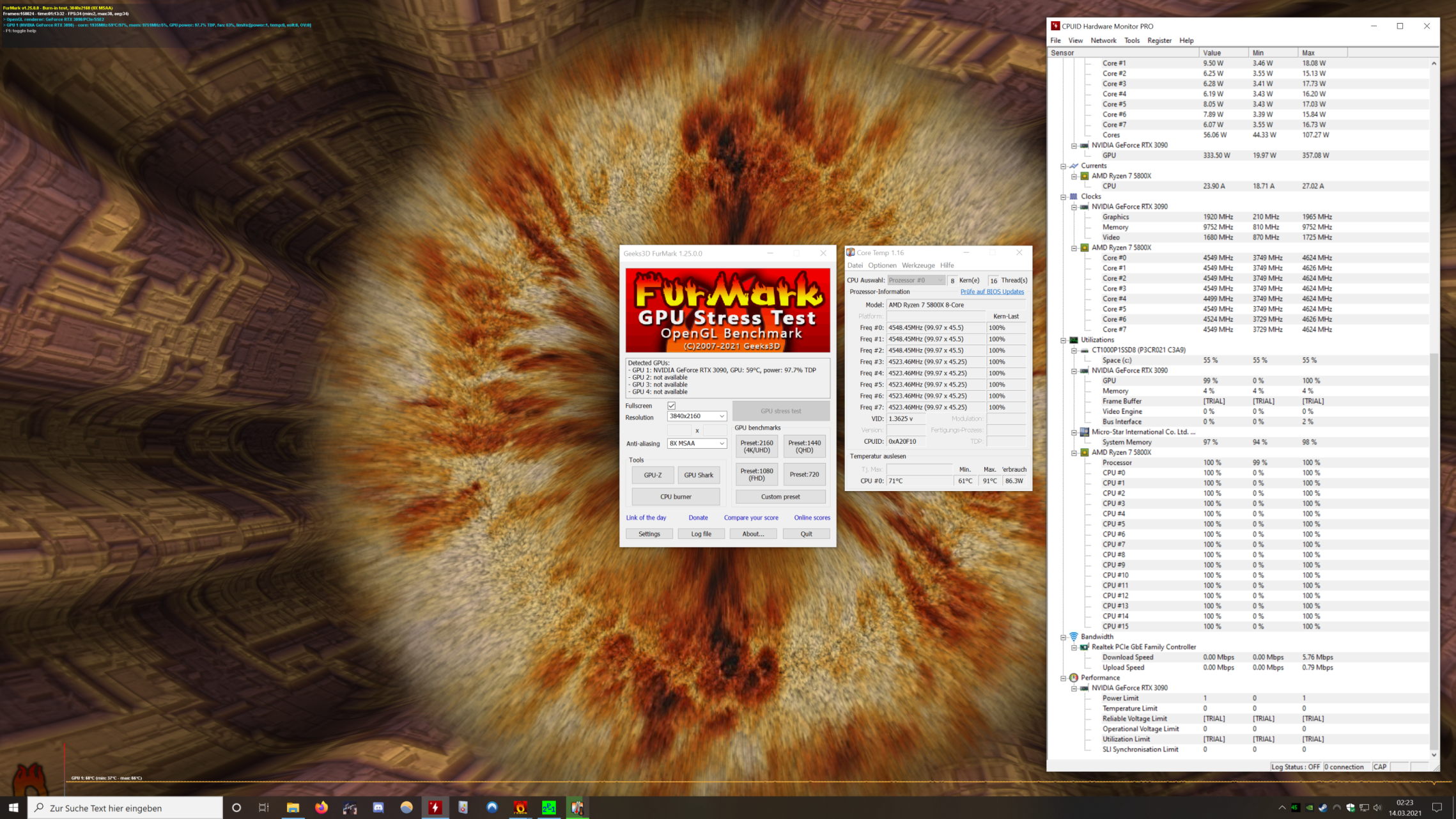Open Discord from the taskbar
Viewport: 1456px width, 819px height.
click(x=378, y=807)
